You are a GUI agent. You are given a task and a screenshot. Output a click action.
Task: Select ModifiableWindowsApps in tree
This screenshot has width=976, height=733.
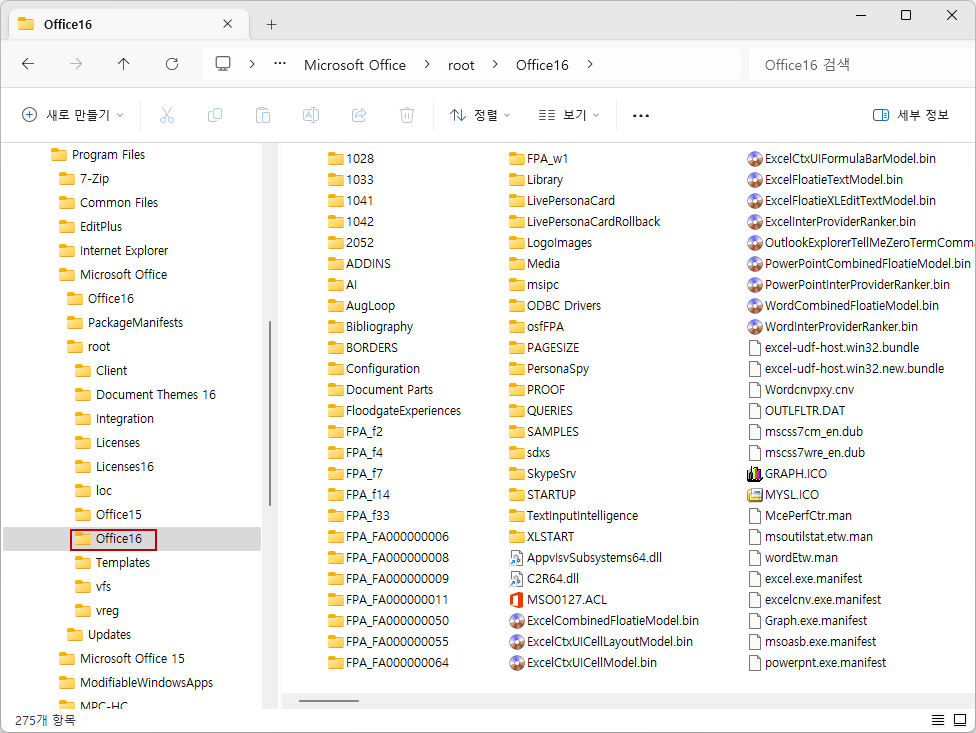(146, 683)
